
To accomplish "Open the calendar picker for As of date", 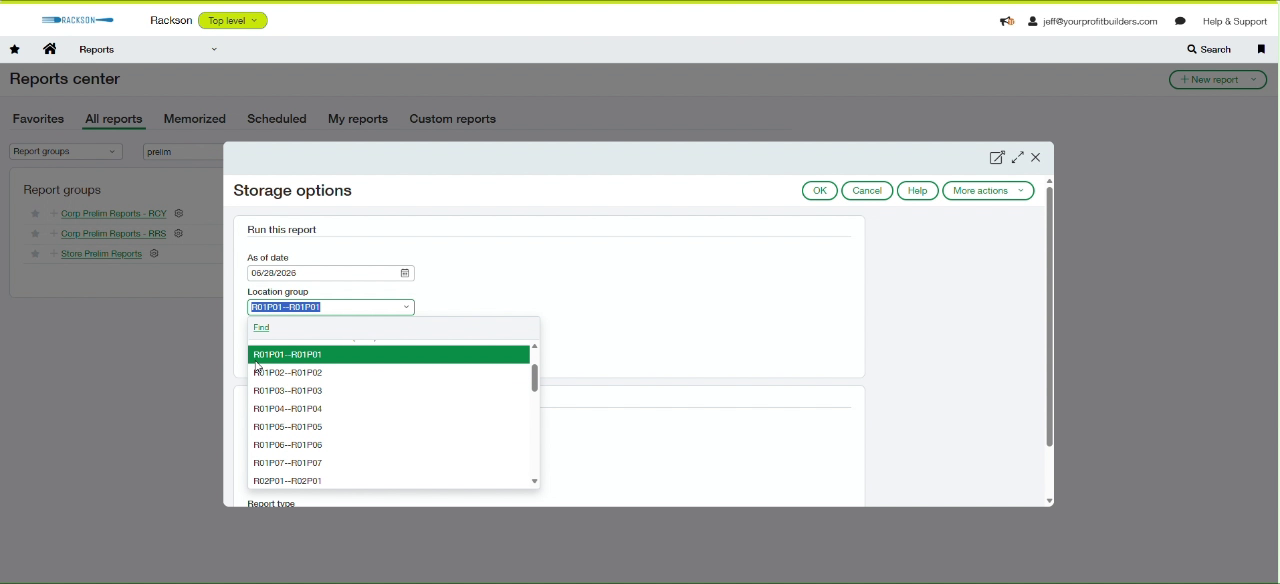I will [x=405, y=274].
